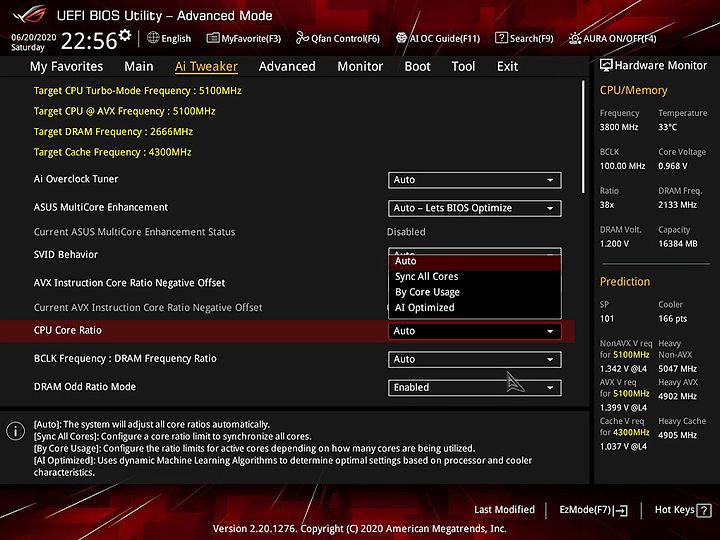Go to the Boot tab

(417, 67)
